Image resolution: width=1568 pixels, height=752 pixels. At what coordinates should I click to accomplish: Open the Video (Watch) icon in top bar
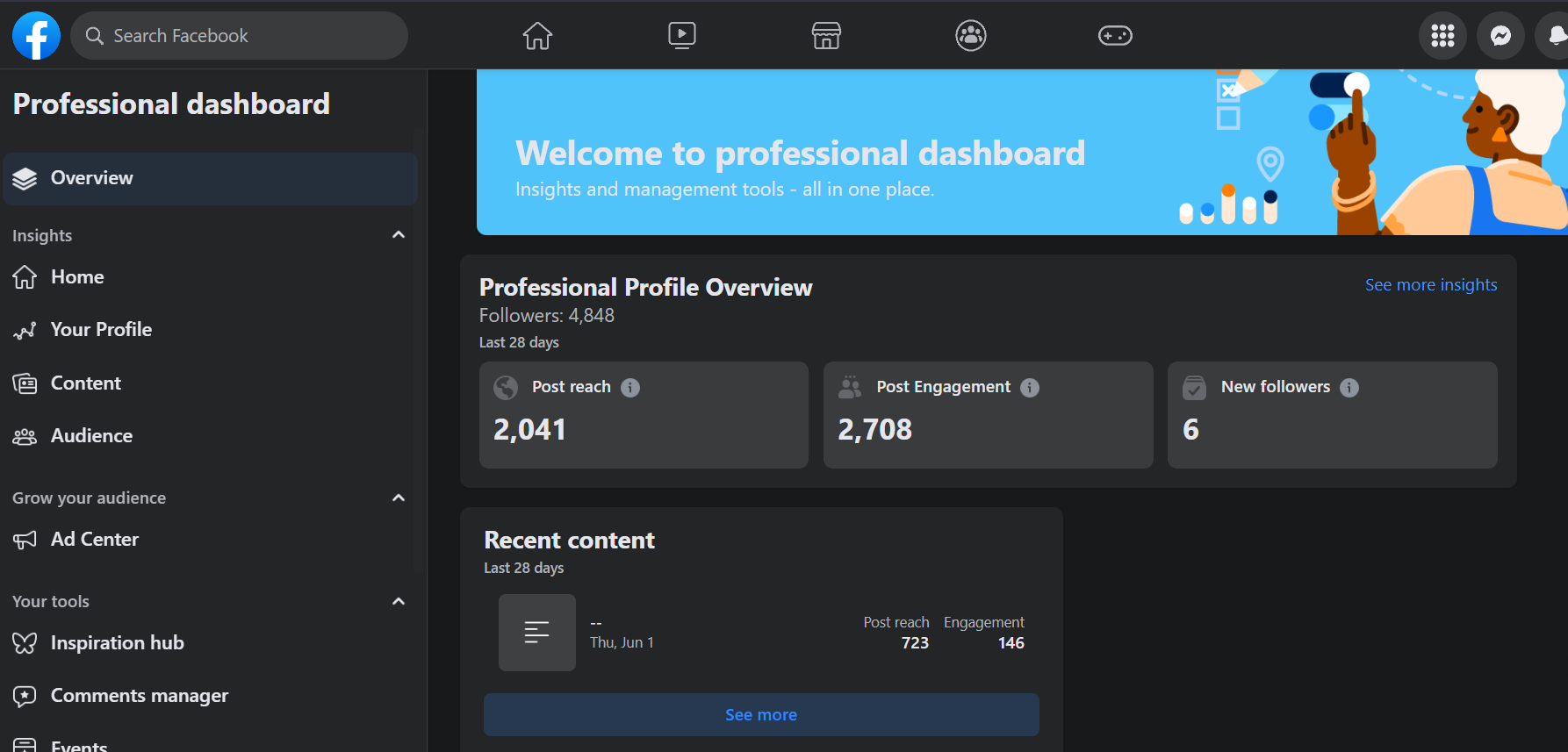click(x=682, y=35)
